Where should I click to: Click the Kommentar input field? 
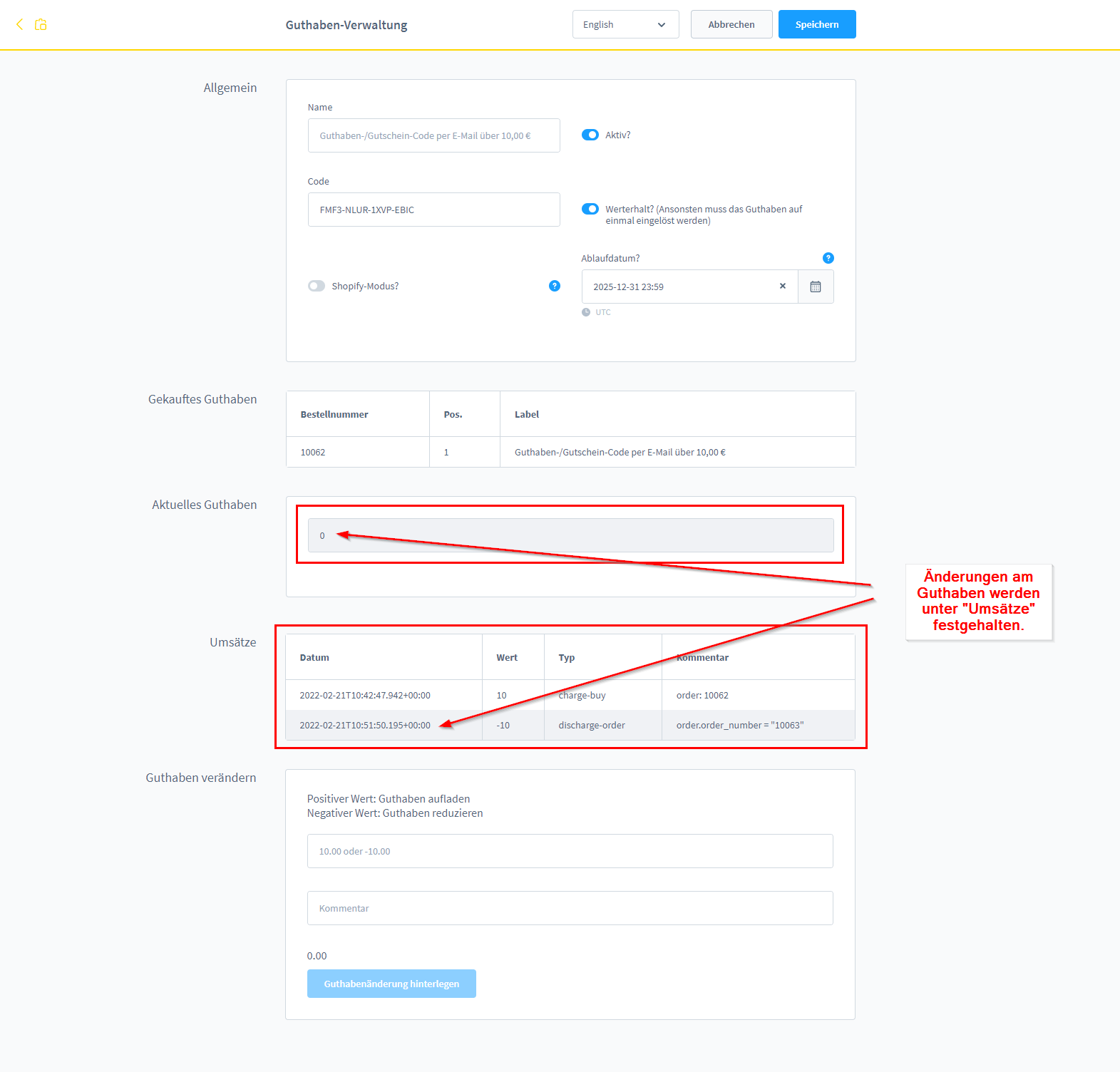tap(570, 908)
